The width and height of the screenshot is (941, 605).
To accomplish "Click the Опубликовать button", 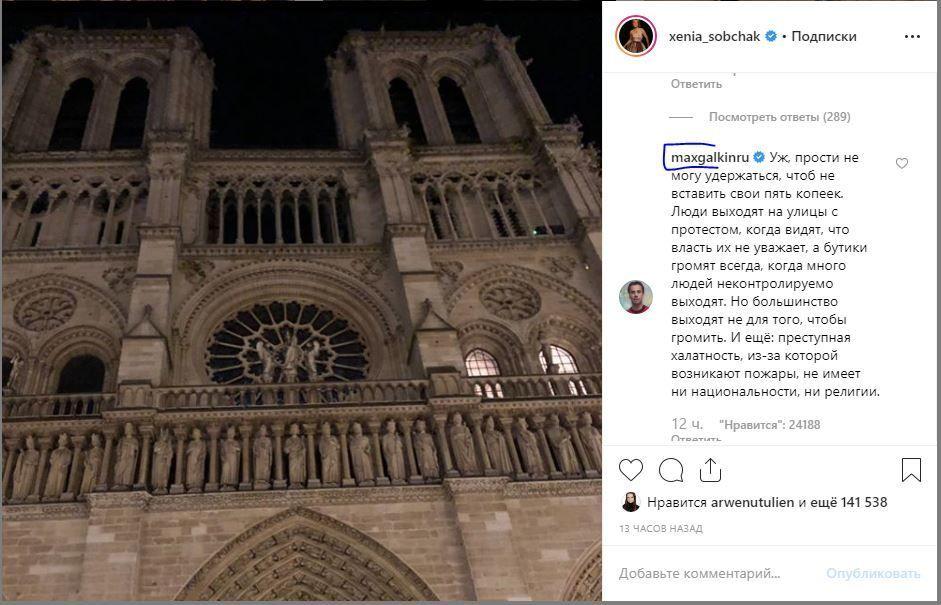I will pyautogui.click(x=873, y=574).
